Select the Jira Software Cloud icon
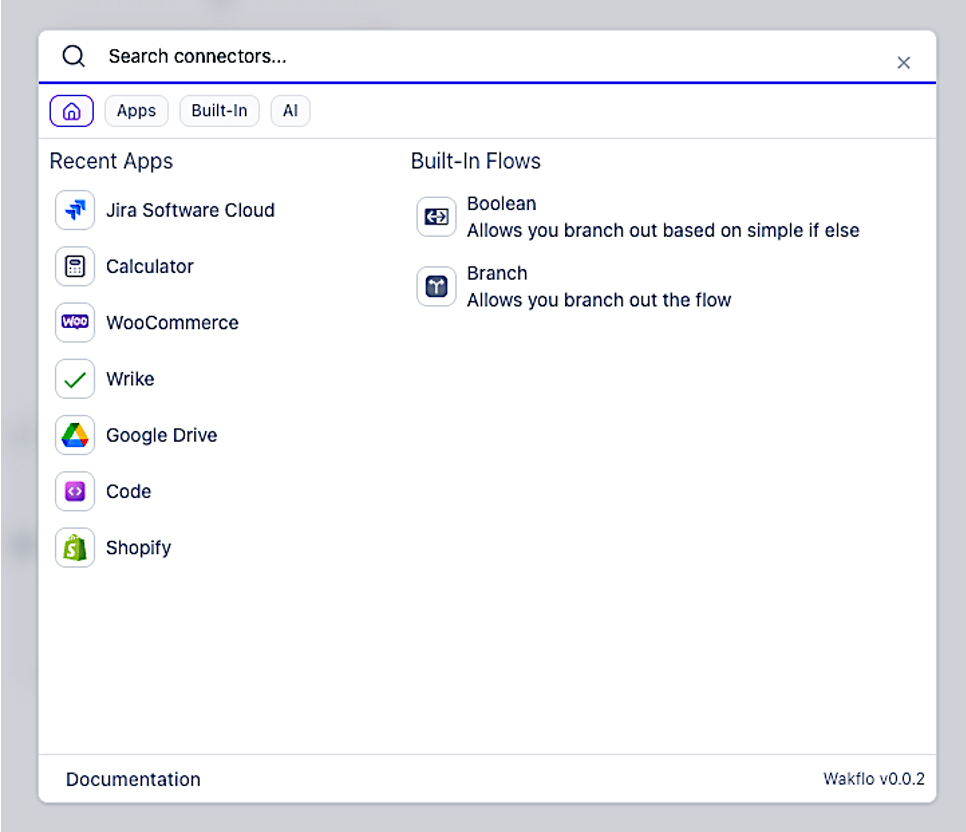 pyautogui.click(x=74, y=210)
